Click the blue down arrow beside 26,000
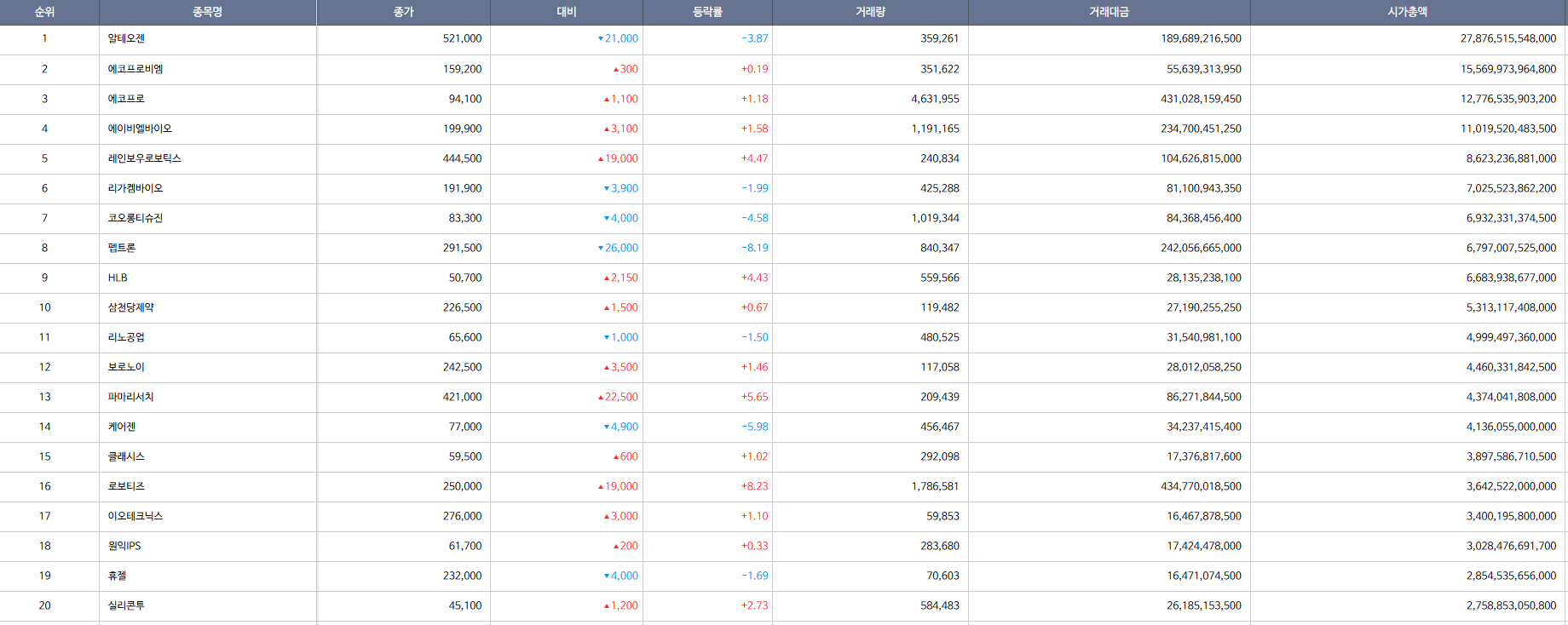 pyautogui.click(x=601, y=249)
